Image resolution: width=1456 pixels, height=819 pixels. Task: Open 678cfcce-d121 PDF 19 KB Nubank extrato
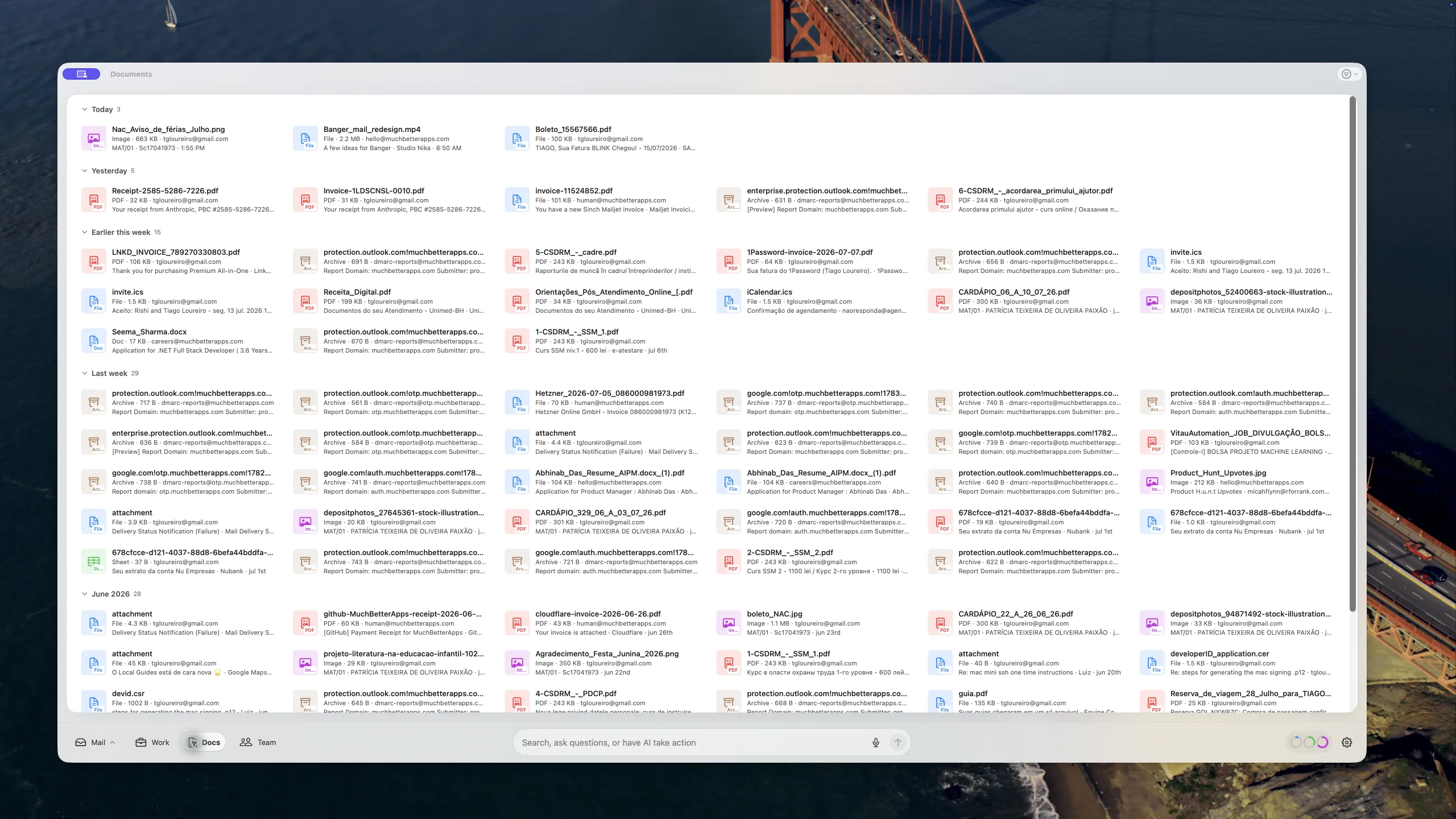(1024, 522)
